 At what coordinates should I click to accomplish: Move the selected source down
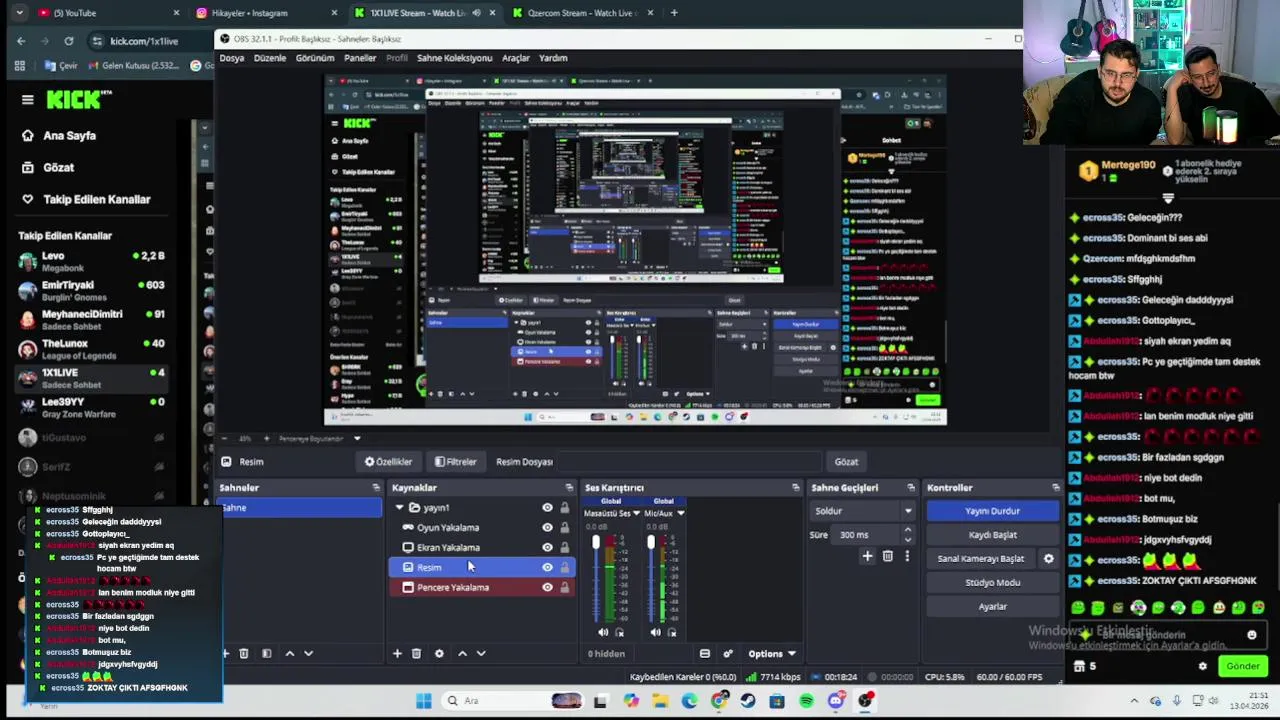point(481,654)
